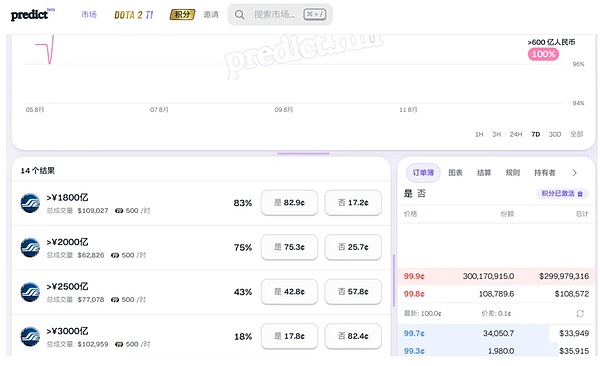
Task: Buy 否 25.7¢ on >¥2000亿
Action: point(353,247)
